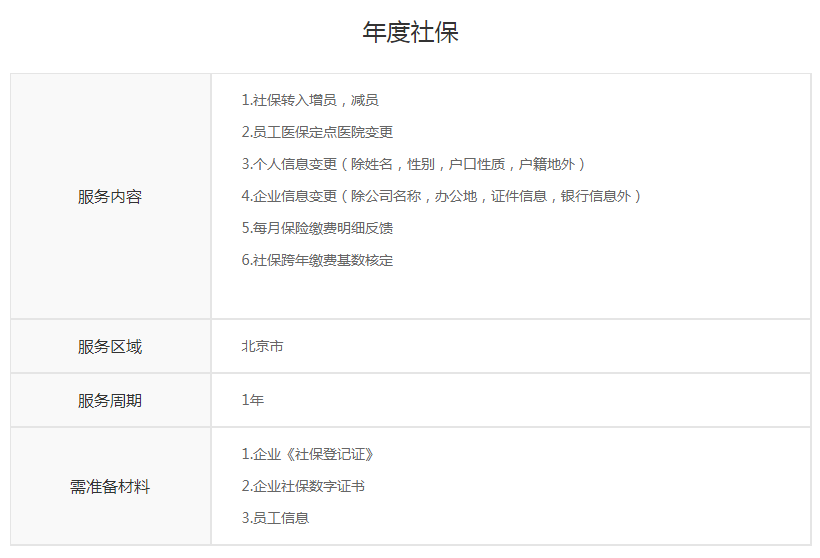
Task: Select the line 3.员工信息
Action: pos(275,518)
